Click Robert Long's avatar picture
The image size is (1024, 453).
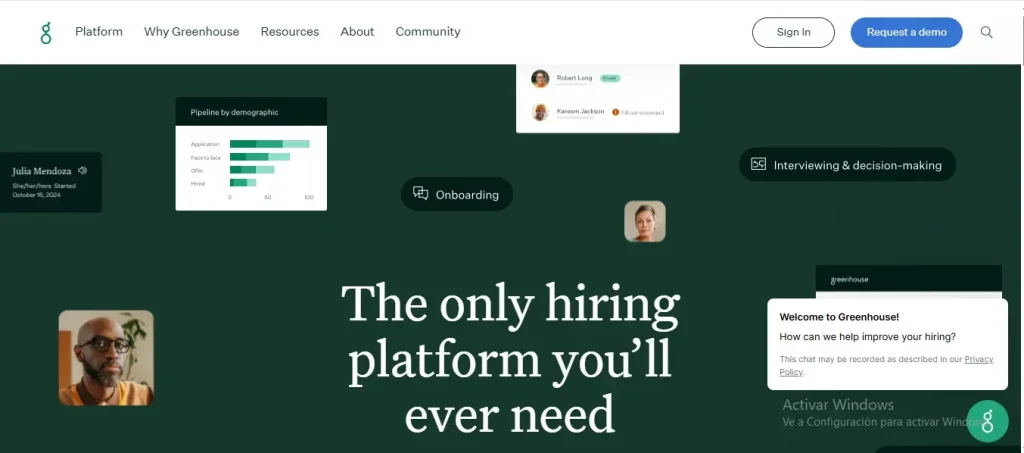(x=540, y=78)
